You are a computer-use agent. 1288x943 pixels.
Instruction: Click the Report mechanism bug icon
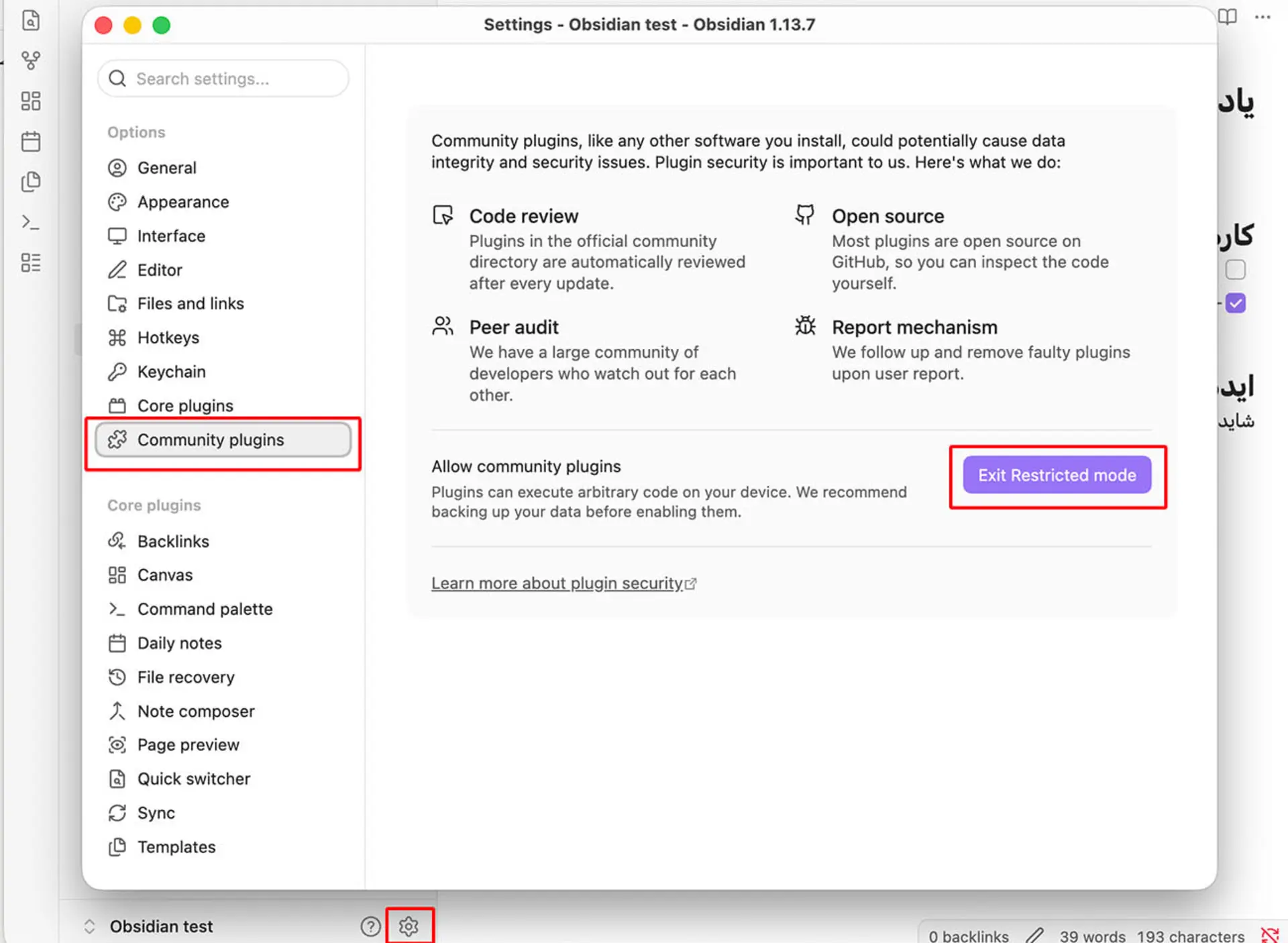pyautogui.click(x=805, y=326)
